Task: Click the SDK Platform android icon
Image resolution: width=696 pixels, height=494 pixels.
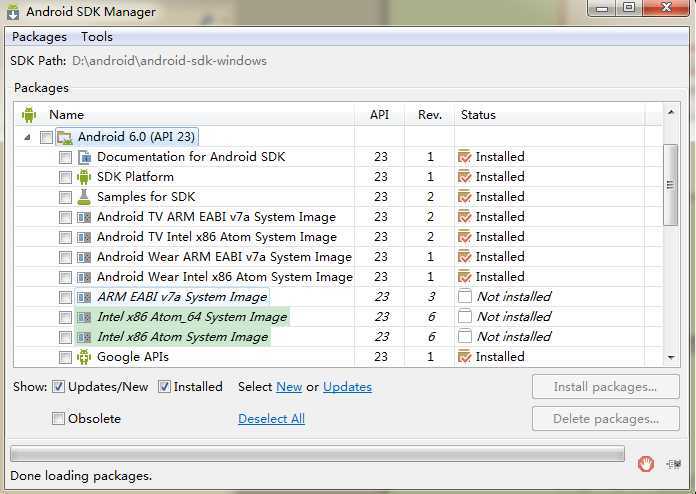Action: 84,177
